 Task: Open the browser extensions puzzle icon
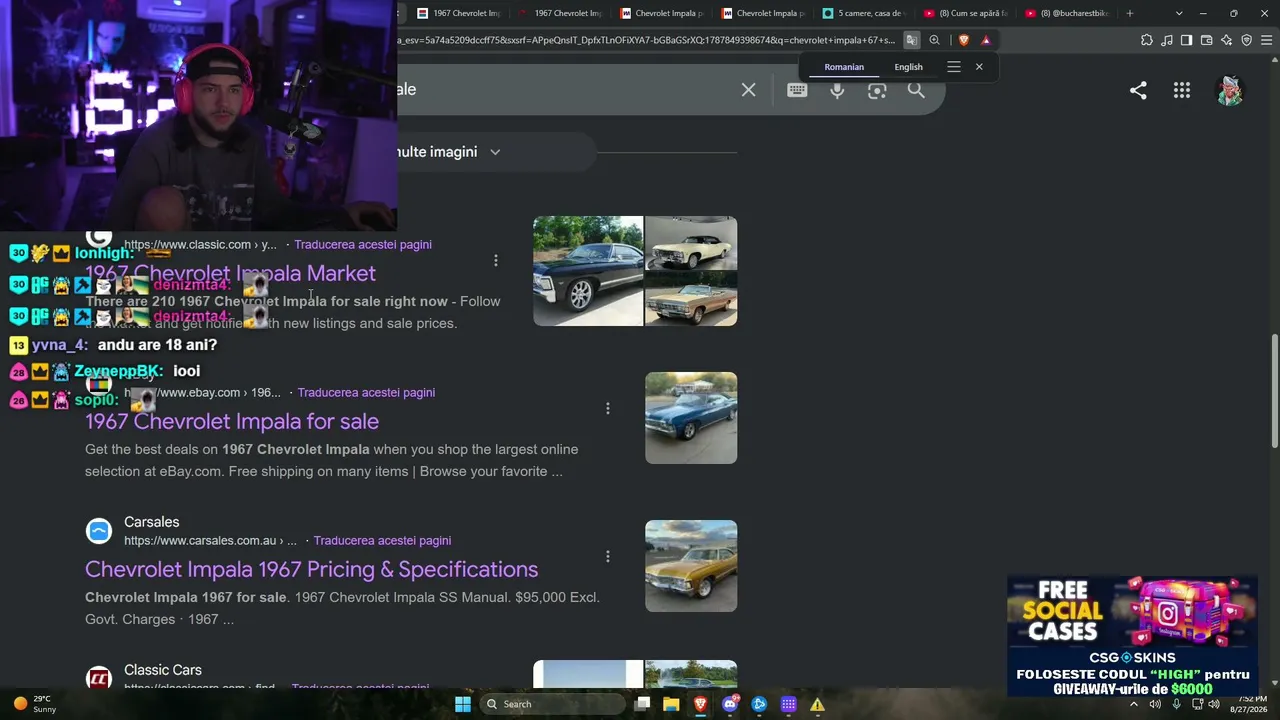click(1146, 40)
